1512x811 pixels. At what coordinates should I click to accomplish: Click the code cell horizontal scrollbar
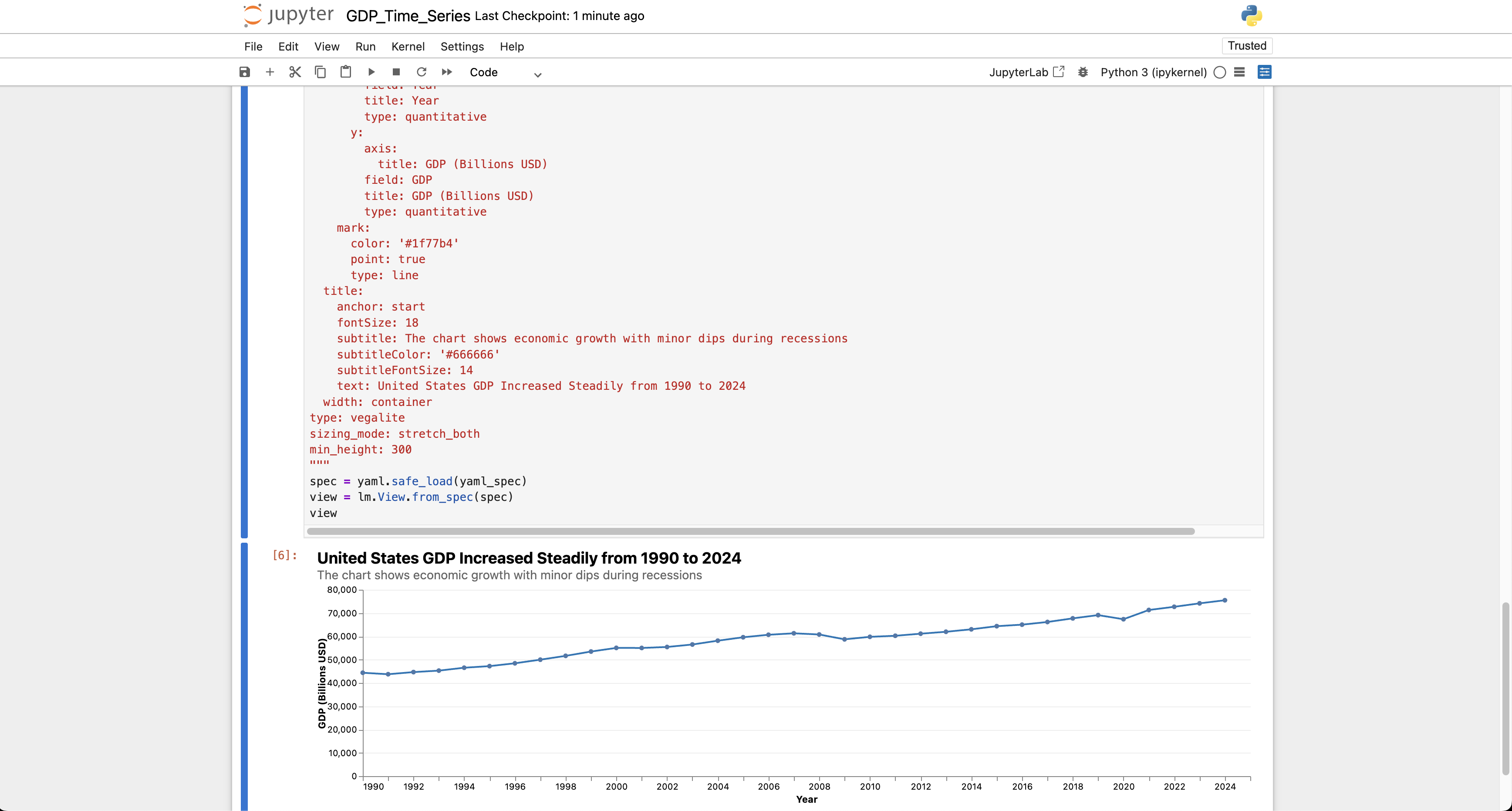pyautogui.click(x=751, y=531)
